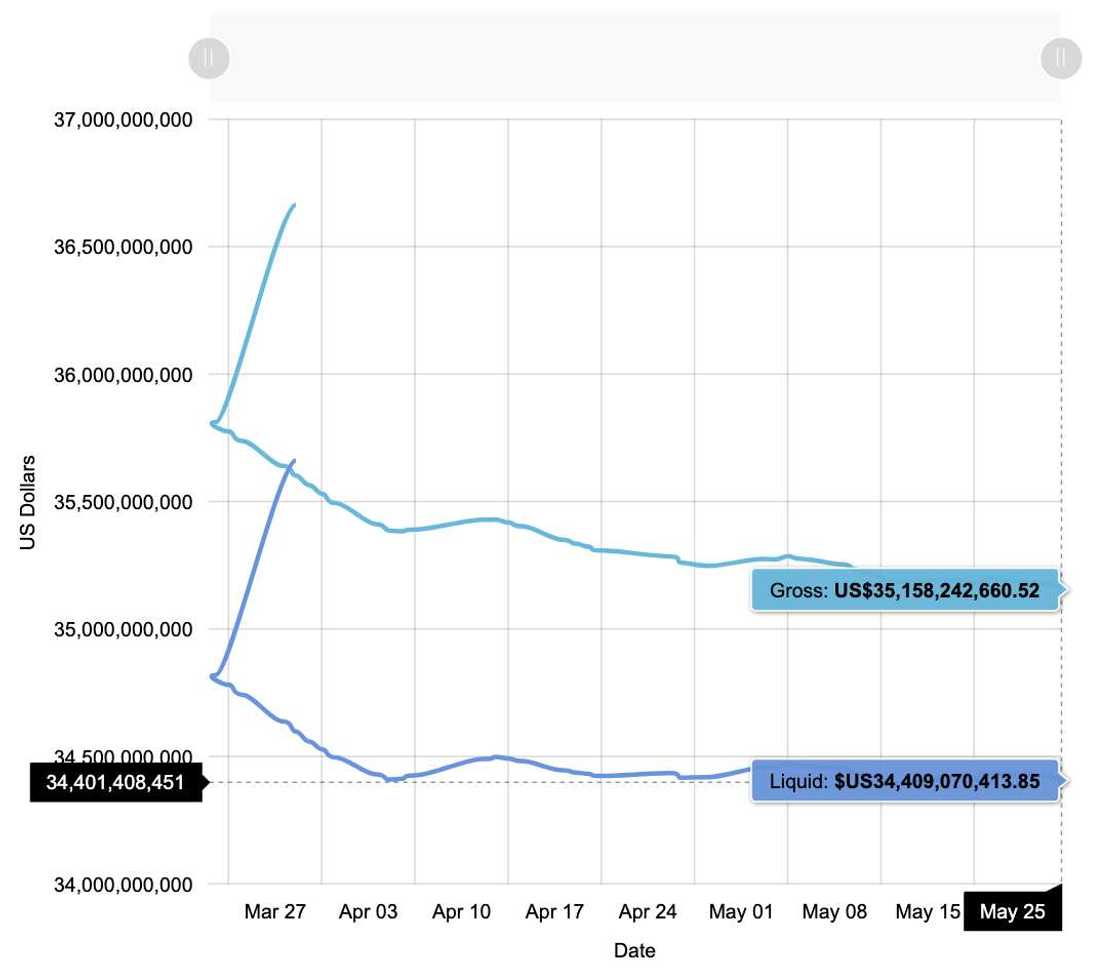Click the Date axis title
The width and height of the screenshot is (1120, 972).
point(634,950)
